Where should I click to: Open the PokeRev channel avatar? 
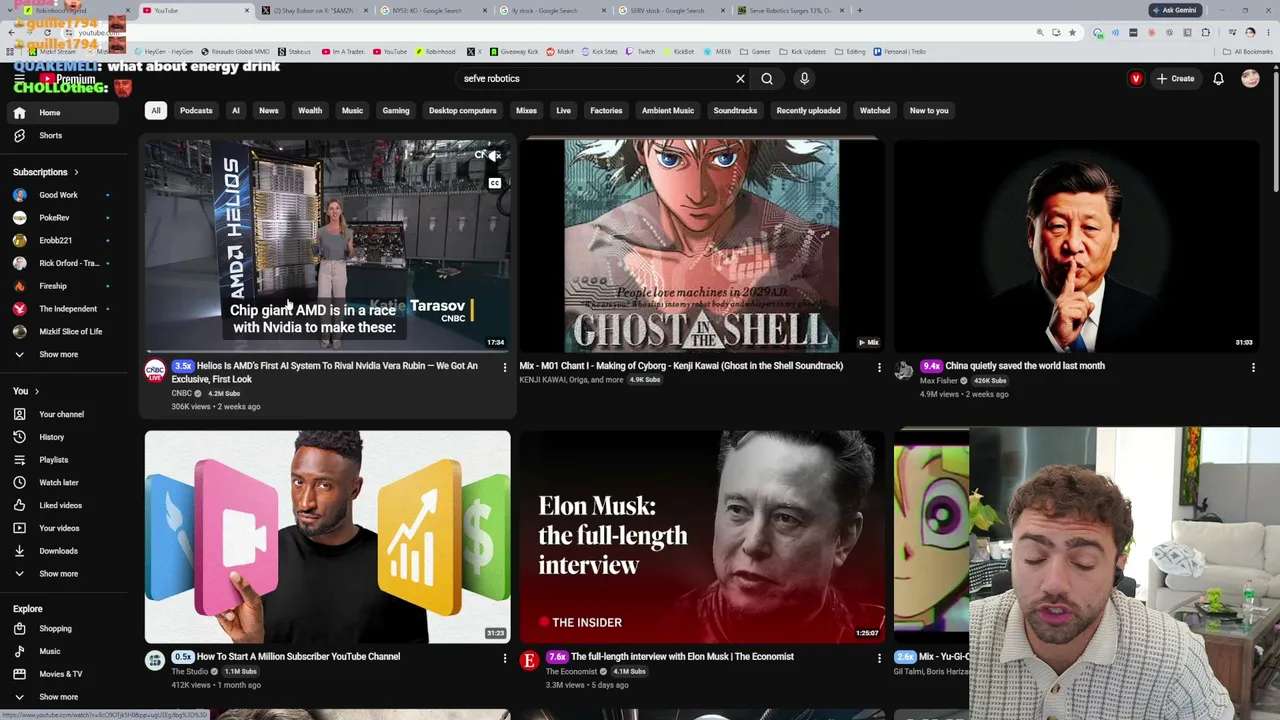[19, 218]
